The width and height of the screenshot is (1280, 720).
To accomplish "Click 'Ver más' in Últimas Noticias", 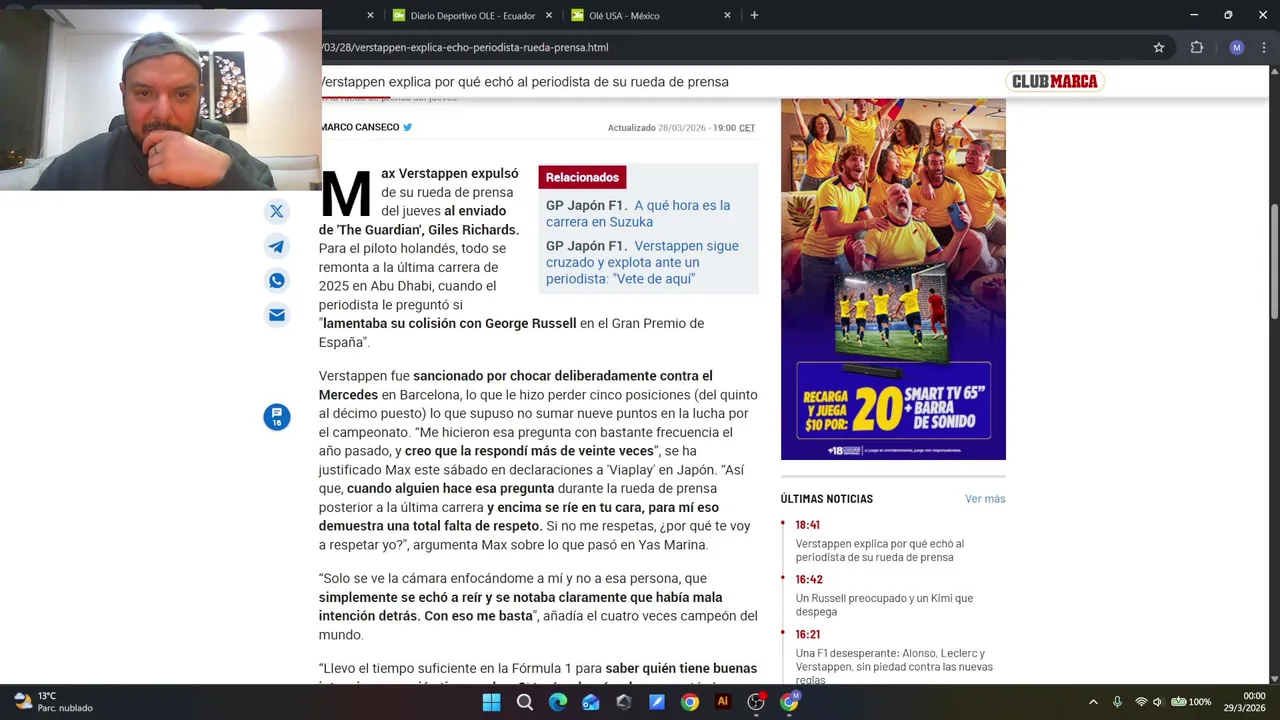I will pos(985,498).
